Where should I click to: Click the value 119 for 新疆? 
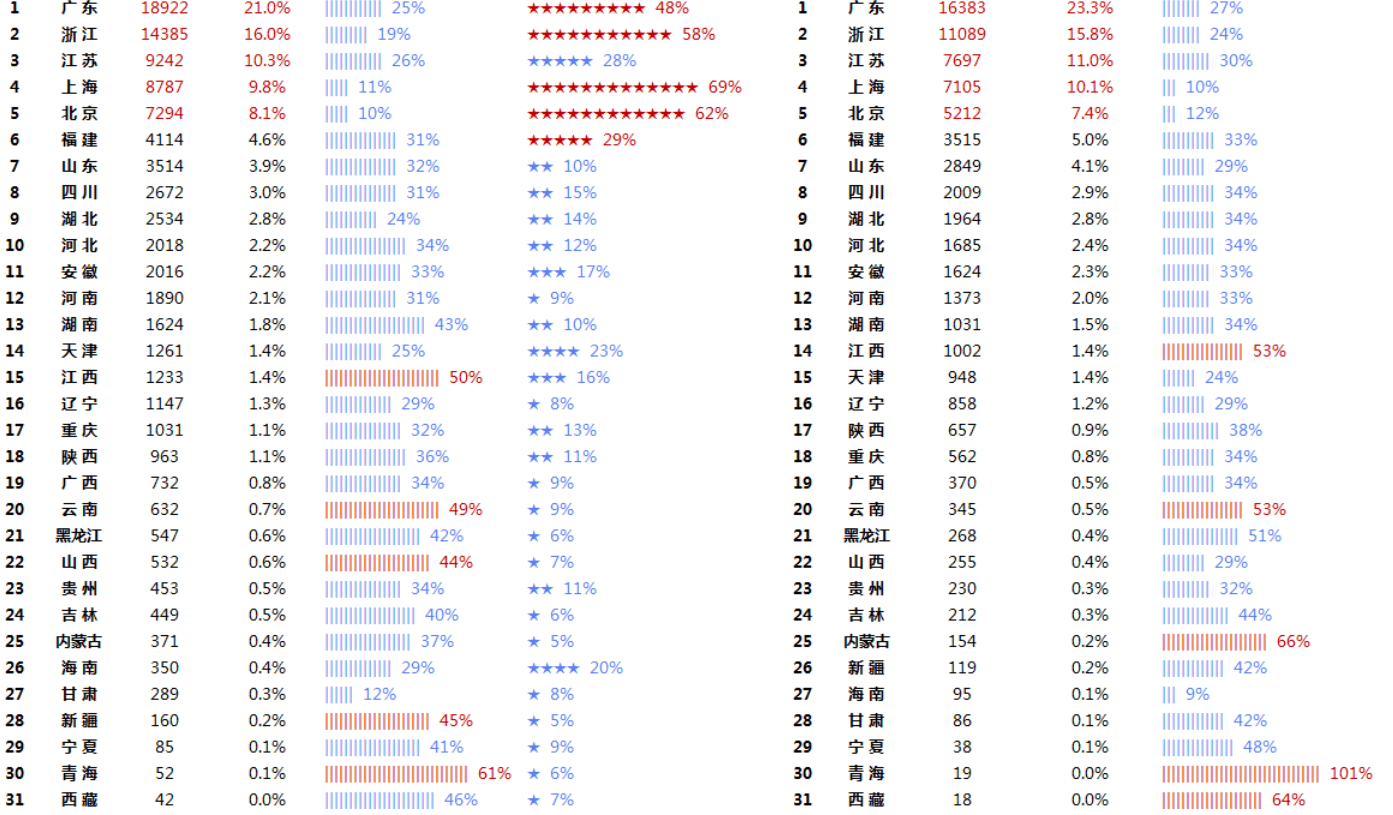[x=962, y=667]
